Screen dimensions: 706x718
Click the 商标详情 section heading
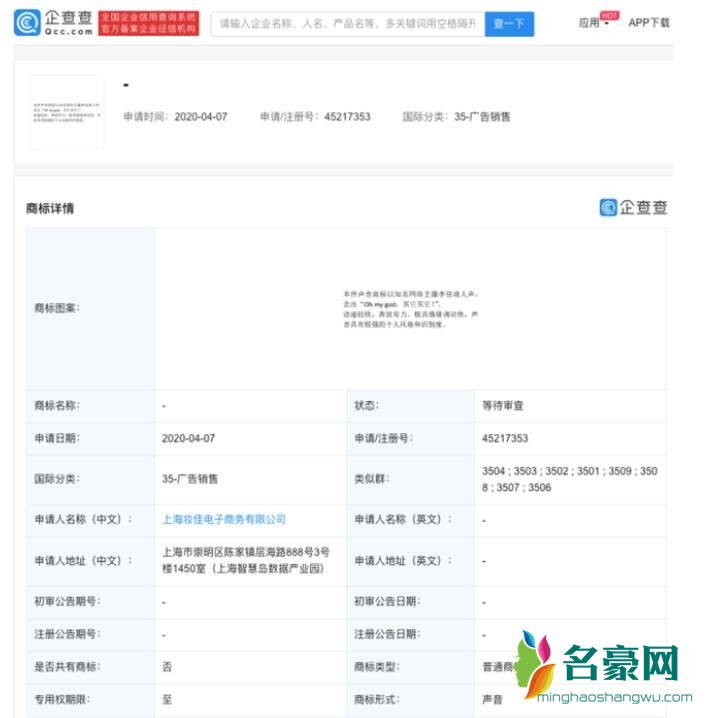pyautogui.click(x=50, y=208)
